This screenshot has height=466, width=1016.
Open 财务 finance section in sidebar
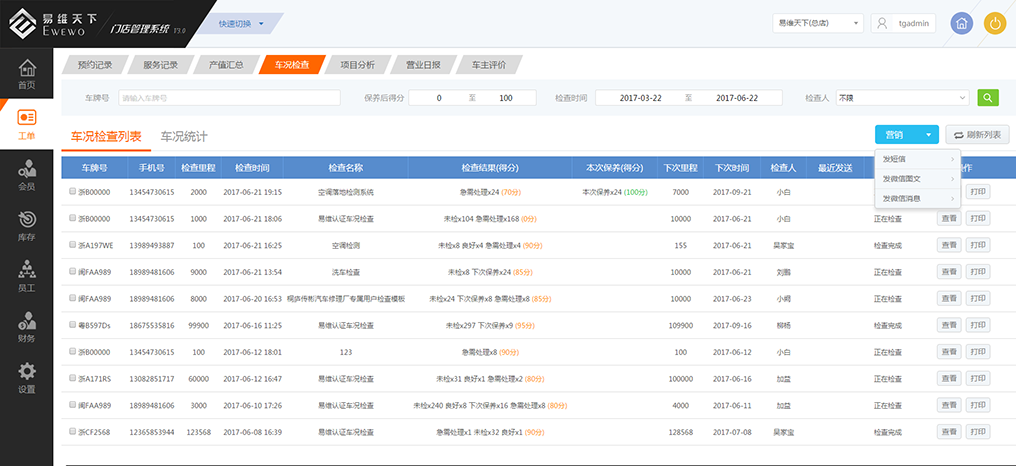click(27, 327)
